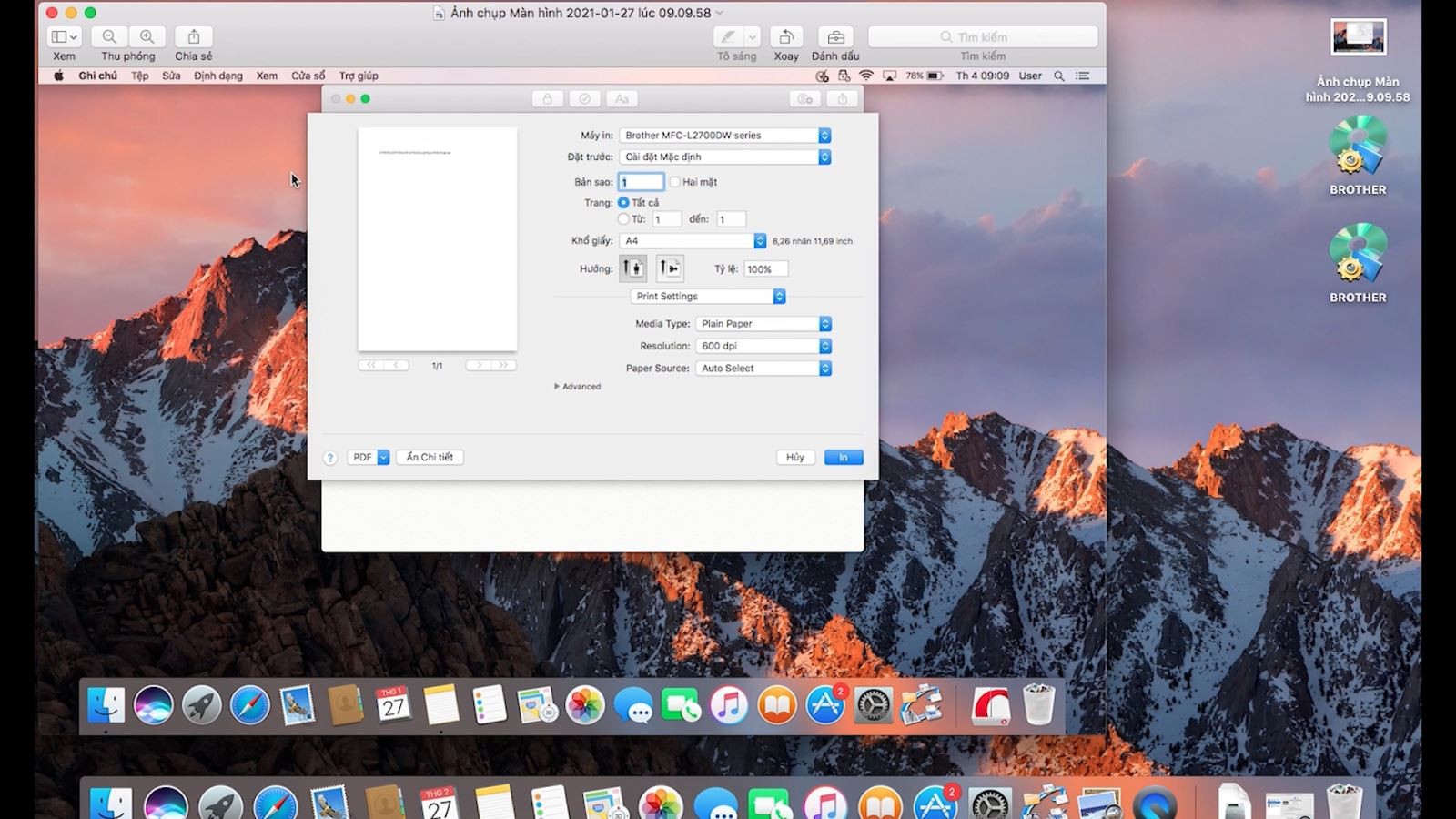Open the Trợ giúp menu
This screenshot has width=1456, height=819.
tap(359, 76)
